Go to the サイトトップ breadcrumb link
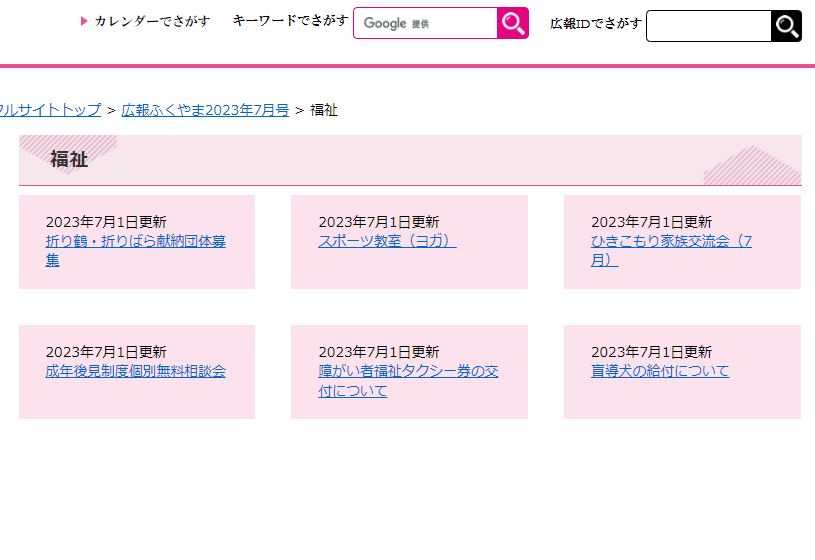Screen dimensions: 815x560 coord(50,110)
